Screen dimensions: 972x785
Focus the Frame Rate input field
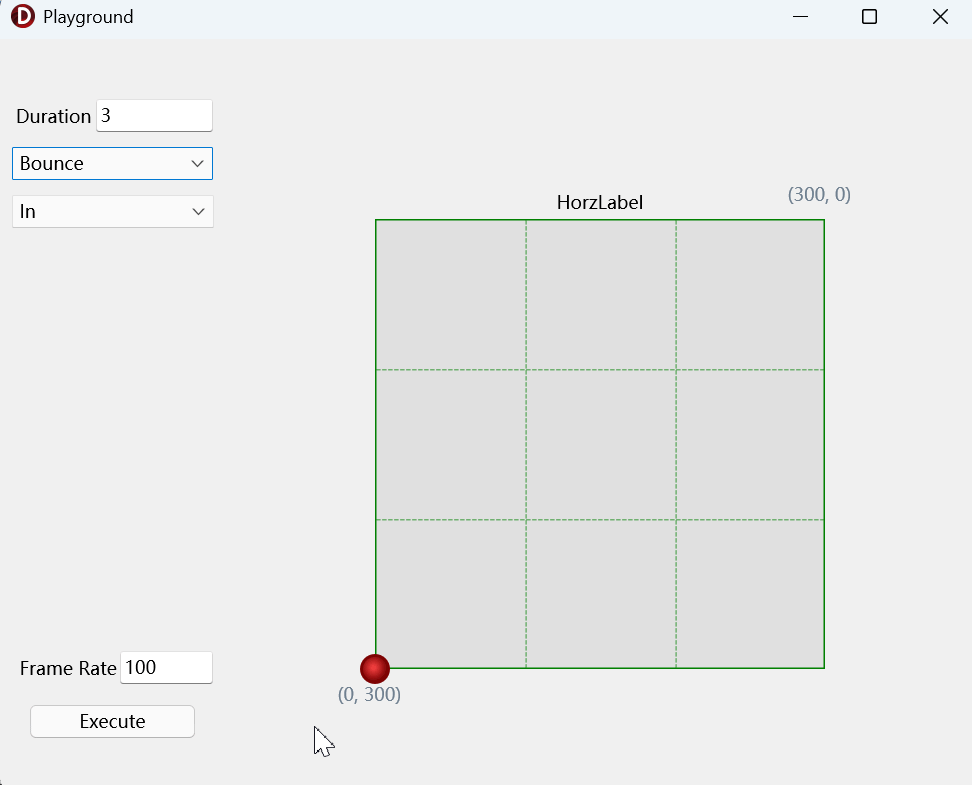[x=166, y=667]
